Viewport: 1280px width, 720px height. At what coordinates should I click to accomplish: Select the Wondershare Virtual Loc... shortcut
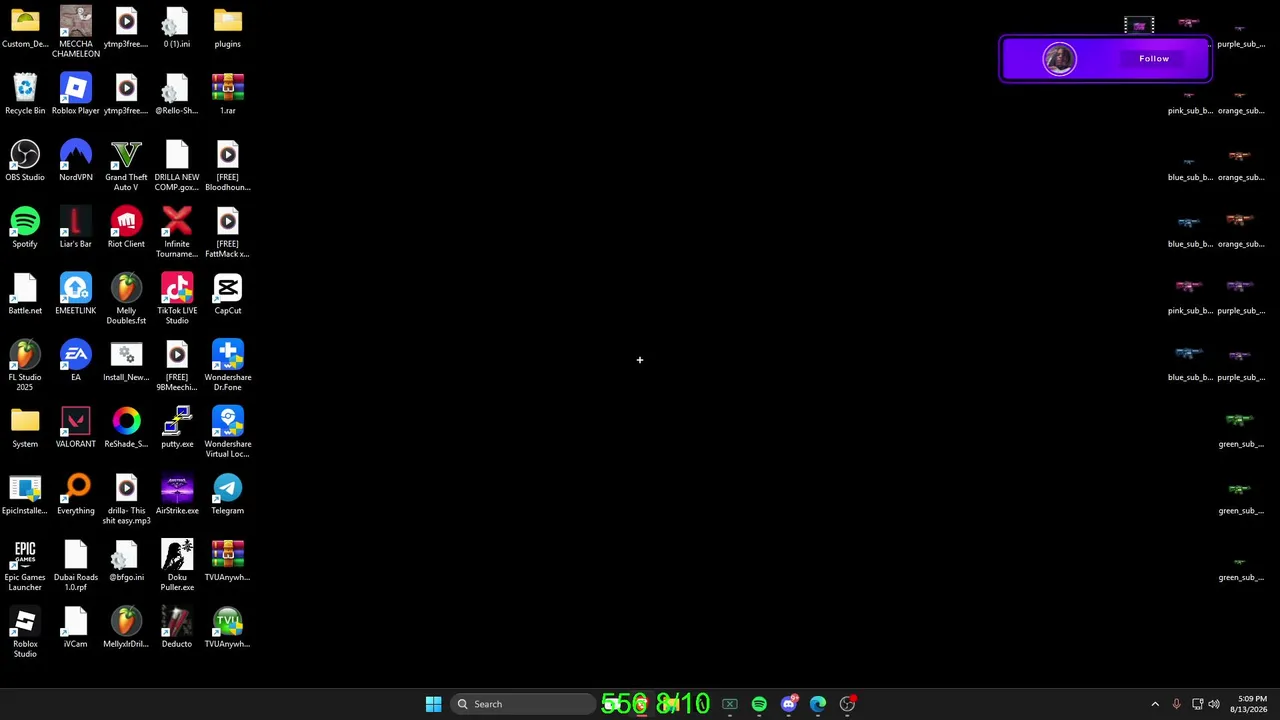(227, 432)
